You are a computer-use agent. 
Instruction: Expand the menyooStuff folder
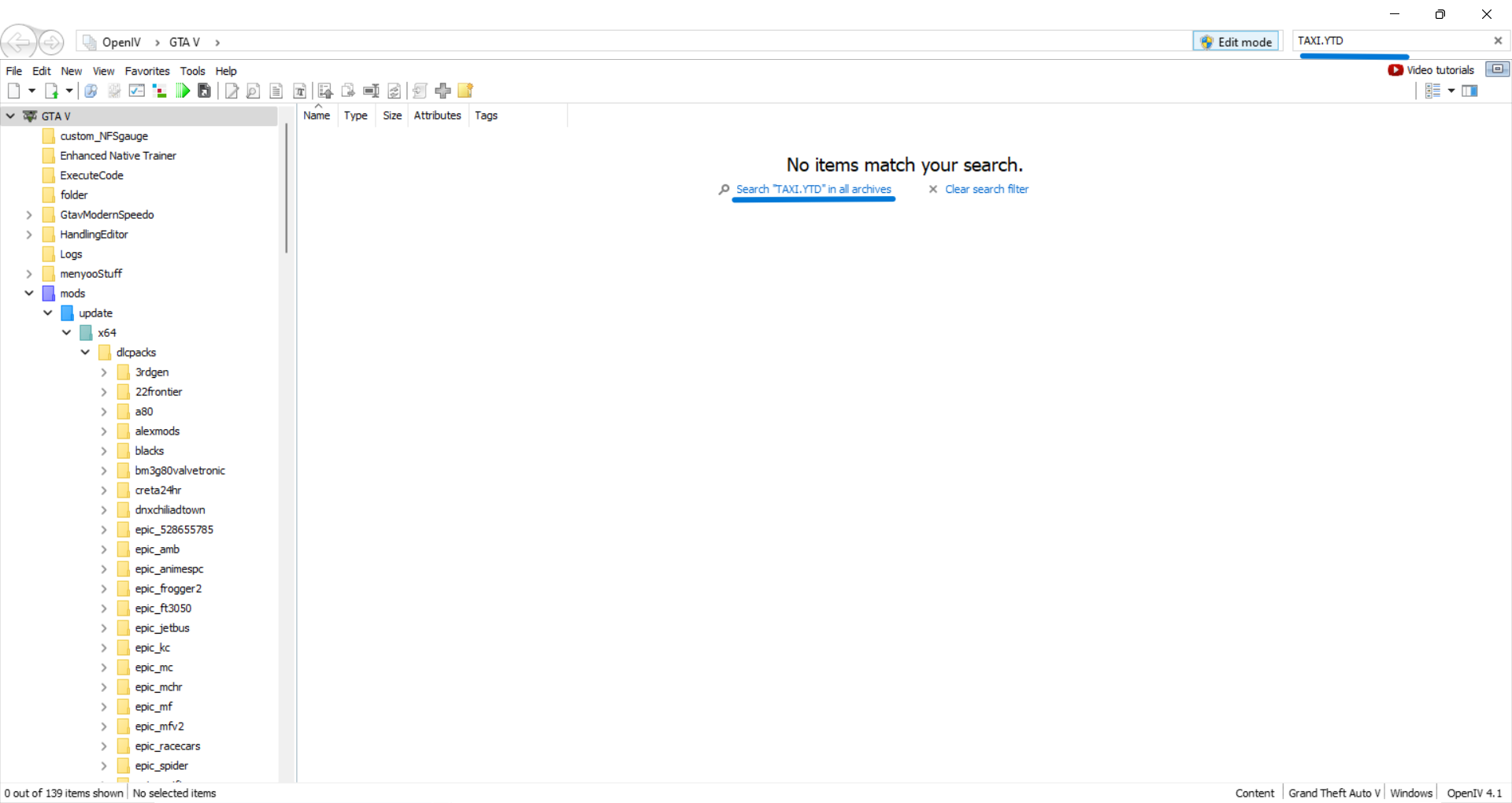point(29,273)
